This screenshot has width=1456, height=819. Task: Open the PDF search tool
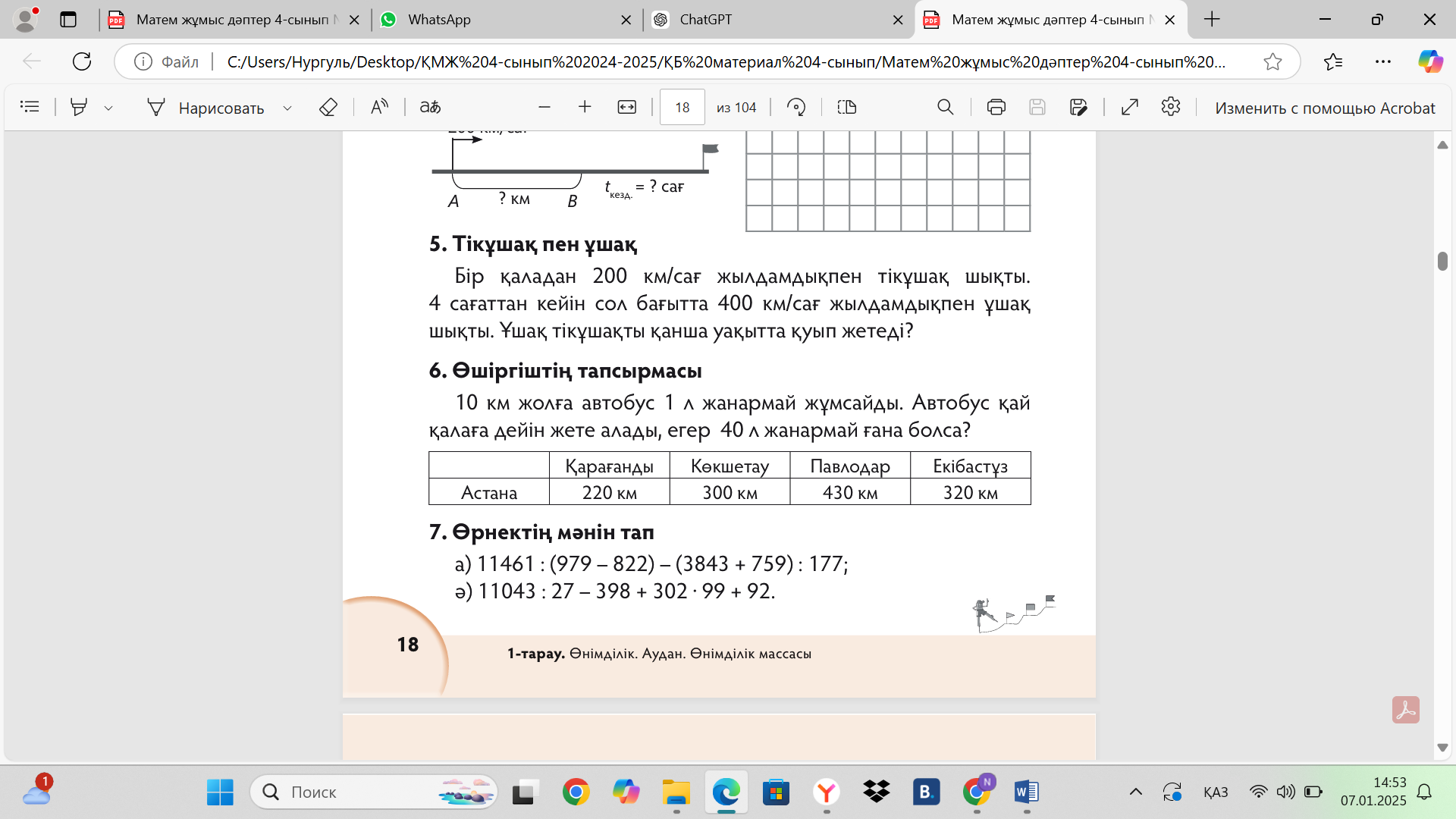(x=945, y=107)
